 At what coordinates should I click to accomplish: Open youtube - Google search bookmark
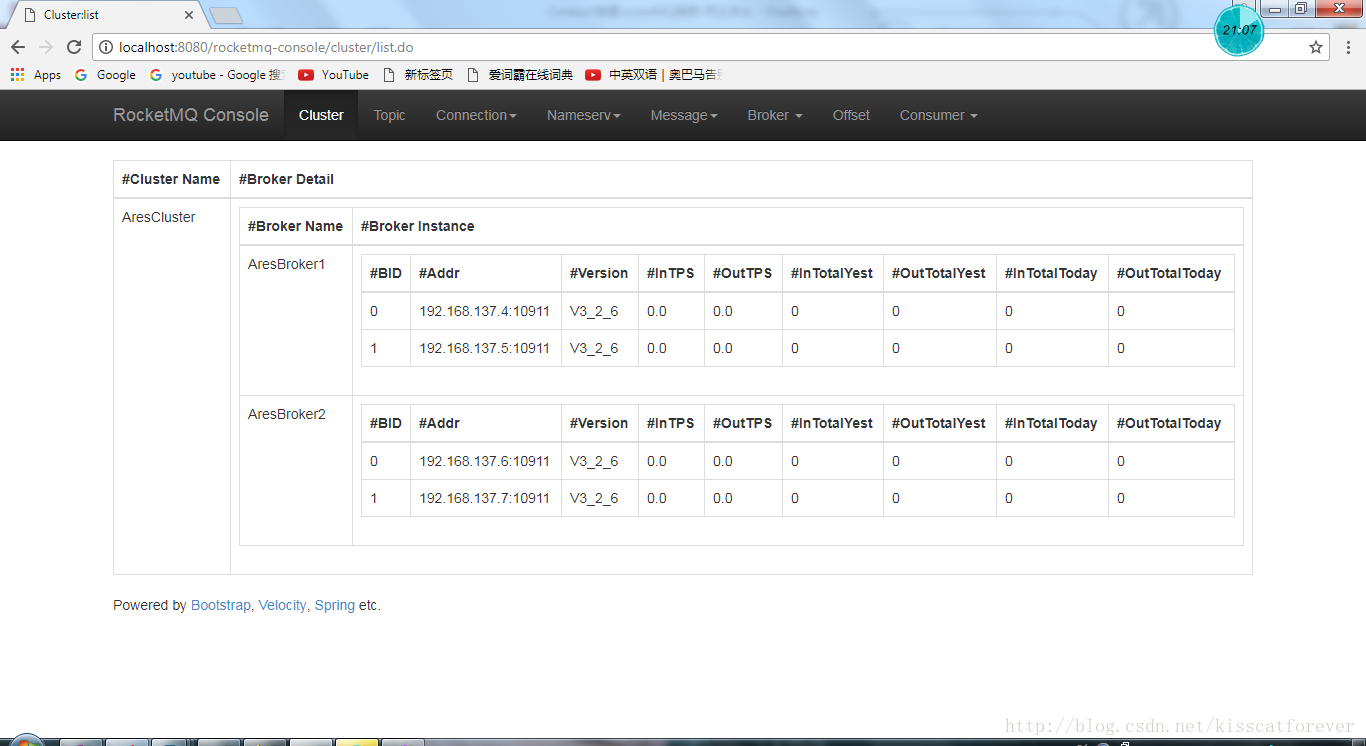click(x=217, y=75)
